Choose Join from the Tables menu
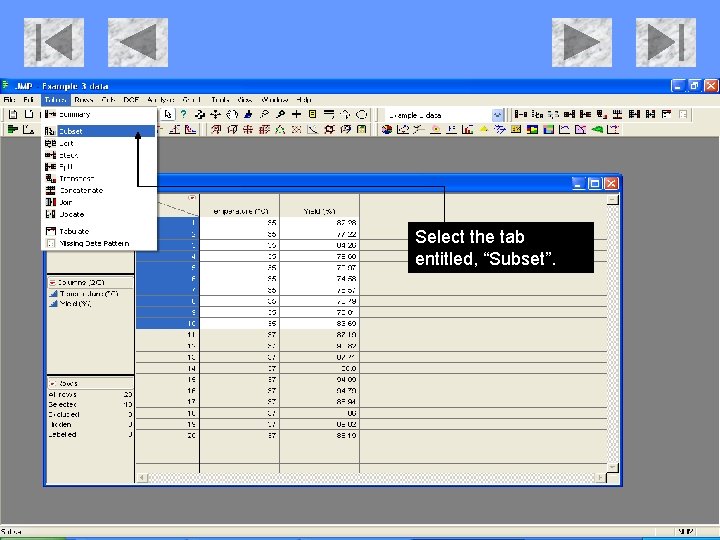Screen dimensions: 720x540 click(99, 202)
